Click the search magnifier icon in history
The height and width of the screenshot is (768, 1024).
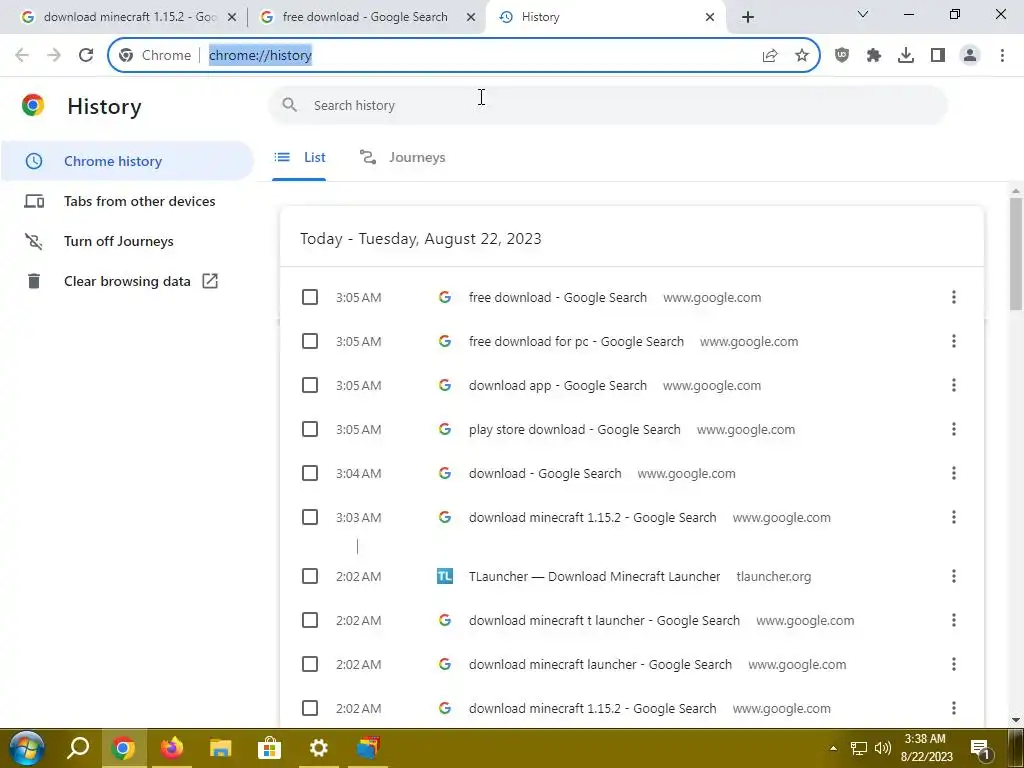290,105
